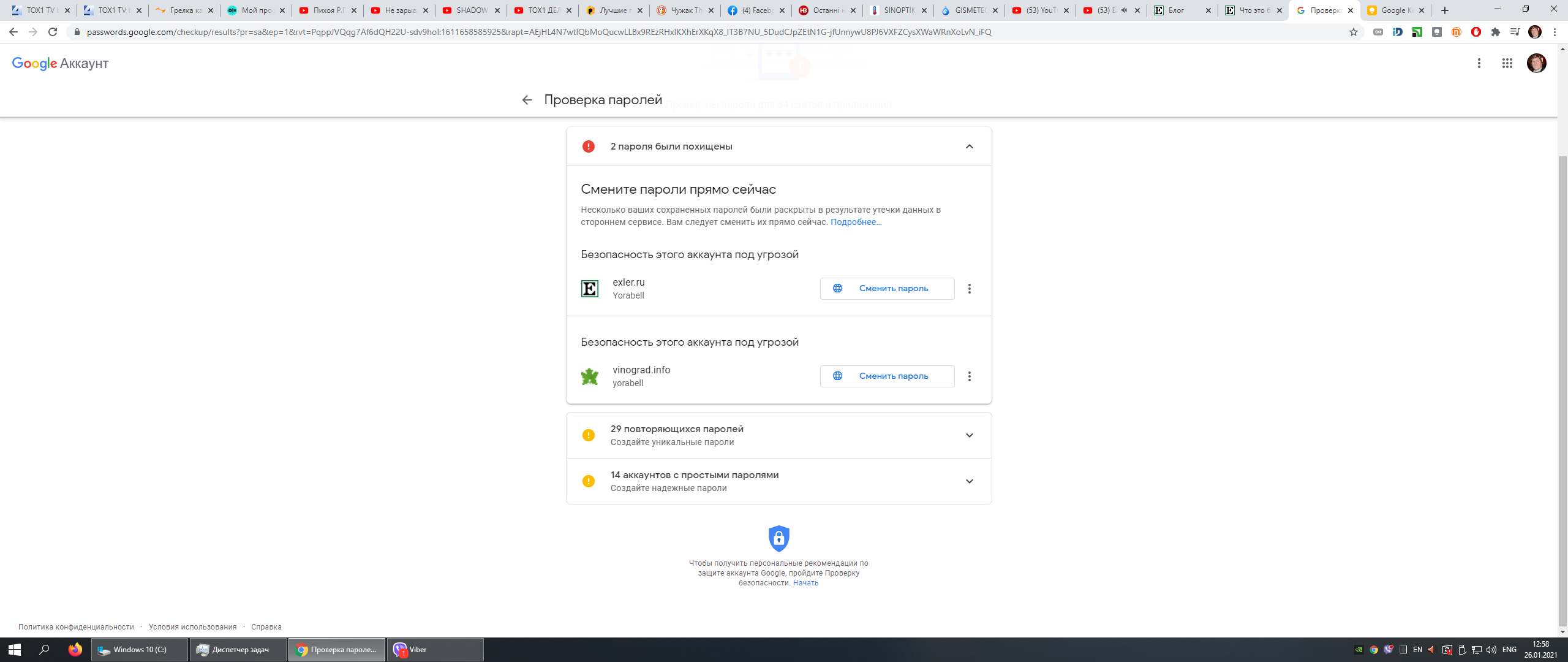This screenshot has height=662, width=1568.
Task: Click Сменить пароль for vinograd.info
Action: click(887, 376)
